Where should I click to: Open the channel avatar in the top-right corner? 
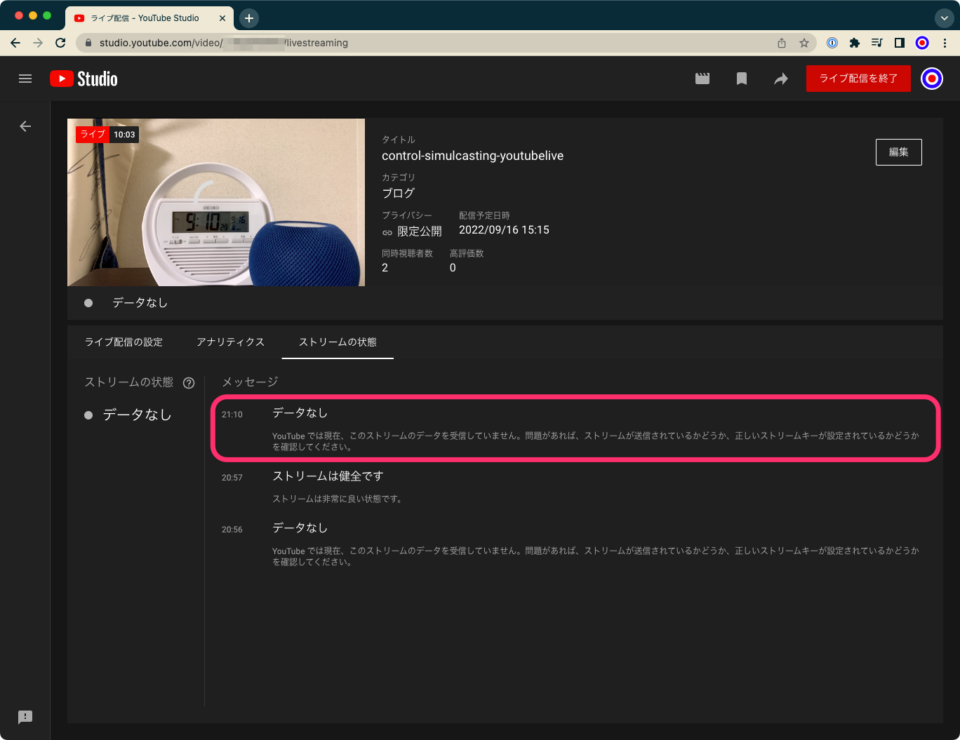(931, 78)
